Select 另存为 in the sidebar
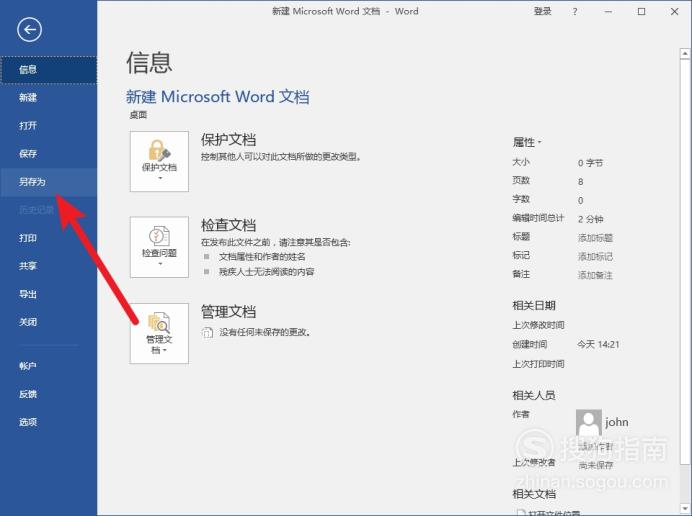 pyautogui.click(x=49, y=182)
